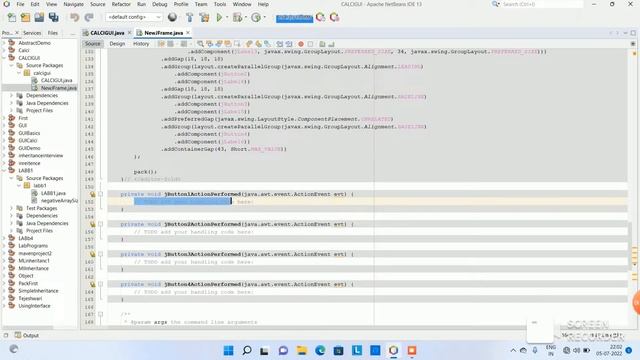Image resolution: width=640 pixels, height=360 pixels.
Task: Click the New File toolbar icon
Action: (x=12, y=17)
